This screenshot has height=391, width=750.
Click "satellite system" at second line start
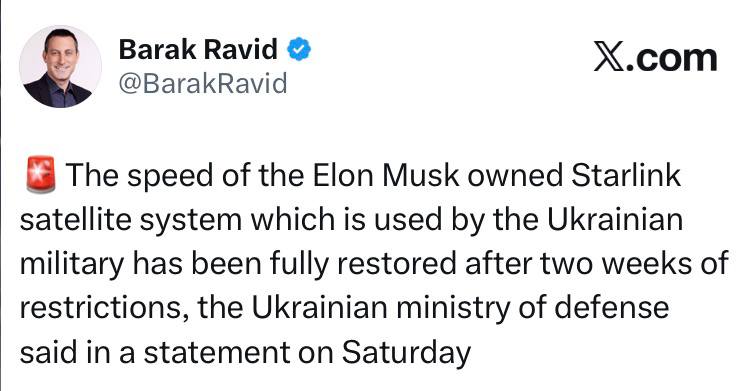tap(131, 220)
